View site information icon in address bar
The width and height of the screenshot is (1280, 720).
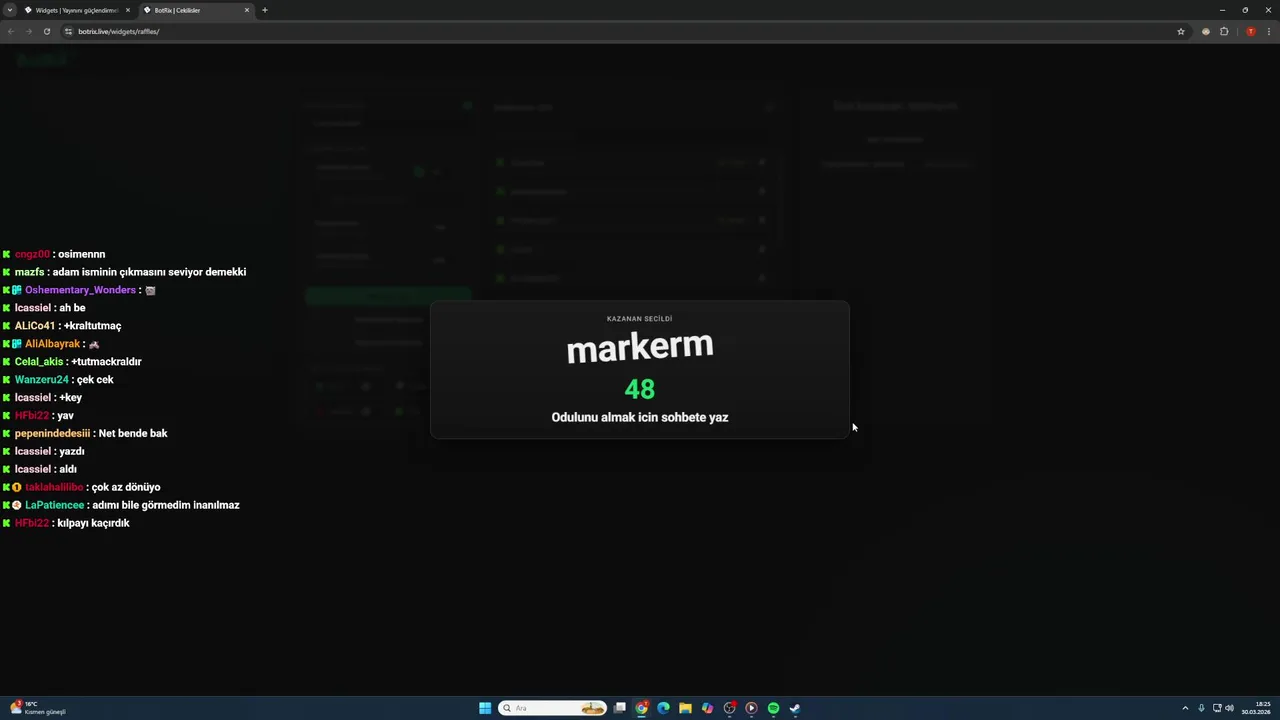tap(68, 31)
